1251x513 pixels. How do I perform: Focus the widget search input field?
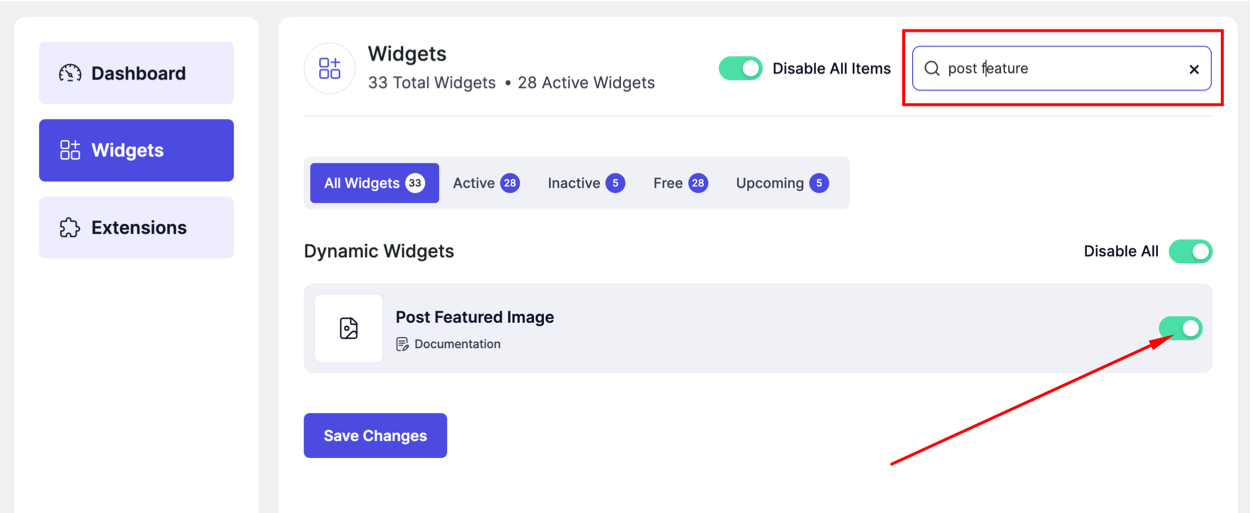click(1060, 69)
